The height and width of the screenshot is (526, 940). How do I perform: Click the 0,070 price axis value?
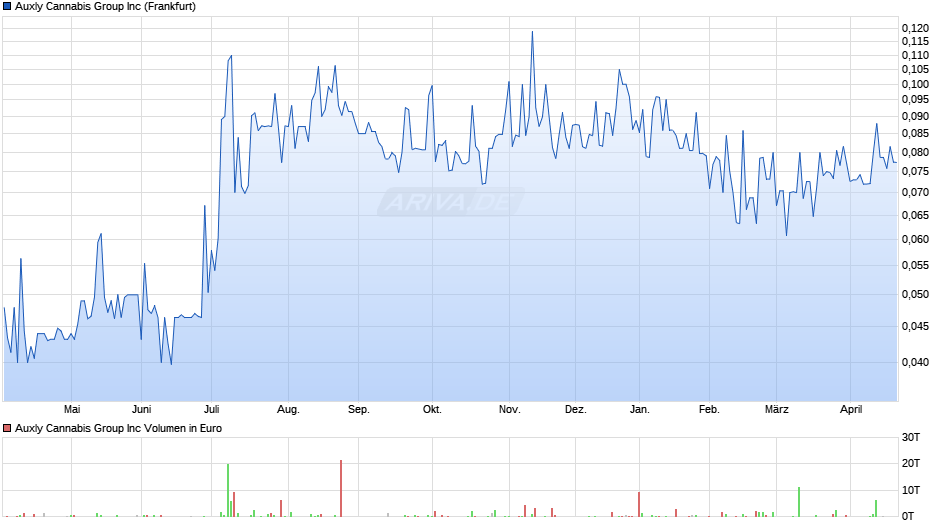pos(915,193)
